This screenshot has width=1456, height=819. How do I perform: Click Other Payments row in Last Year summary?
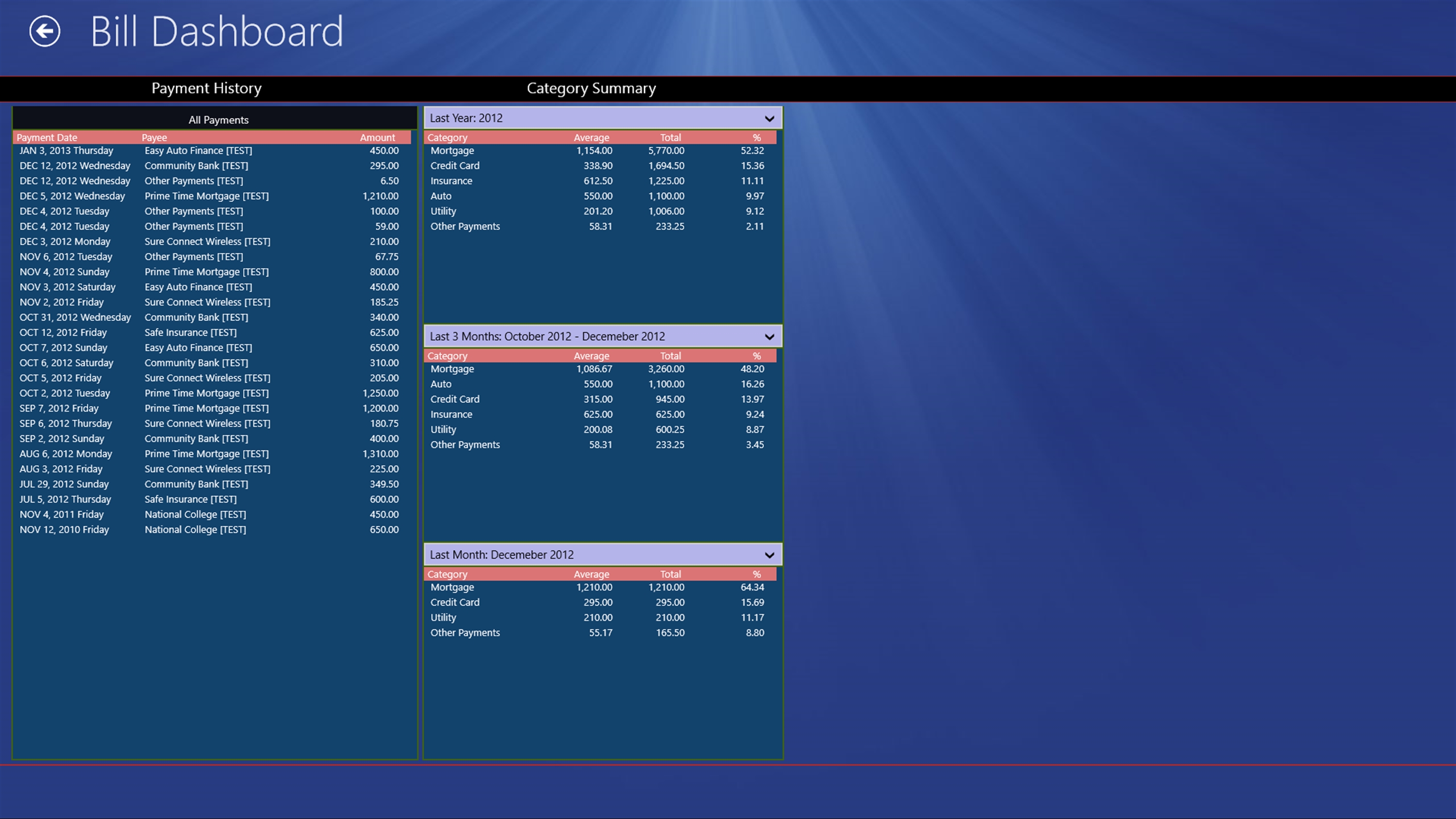click(596, 227)
